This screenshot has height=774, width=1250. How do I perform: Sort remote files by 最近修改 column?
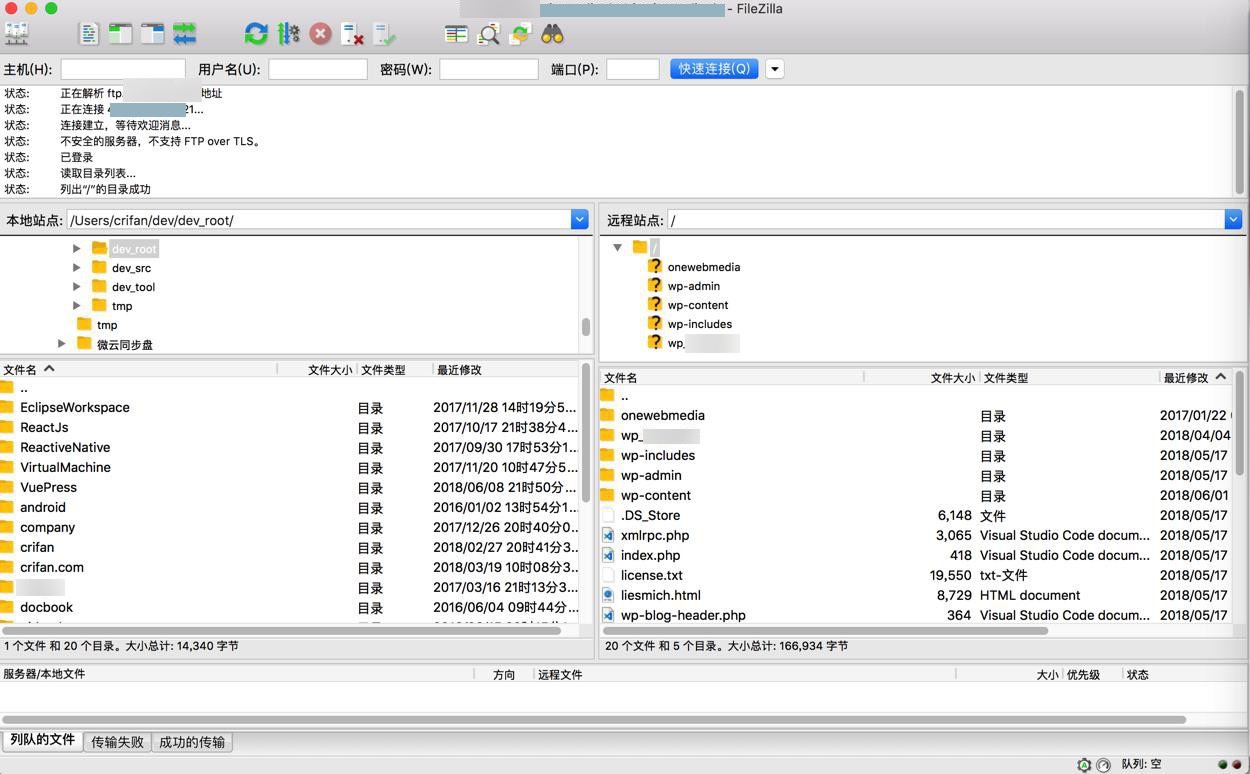(1195, 377)
